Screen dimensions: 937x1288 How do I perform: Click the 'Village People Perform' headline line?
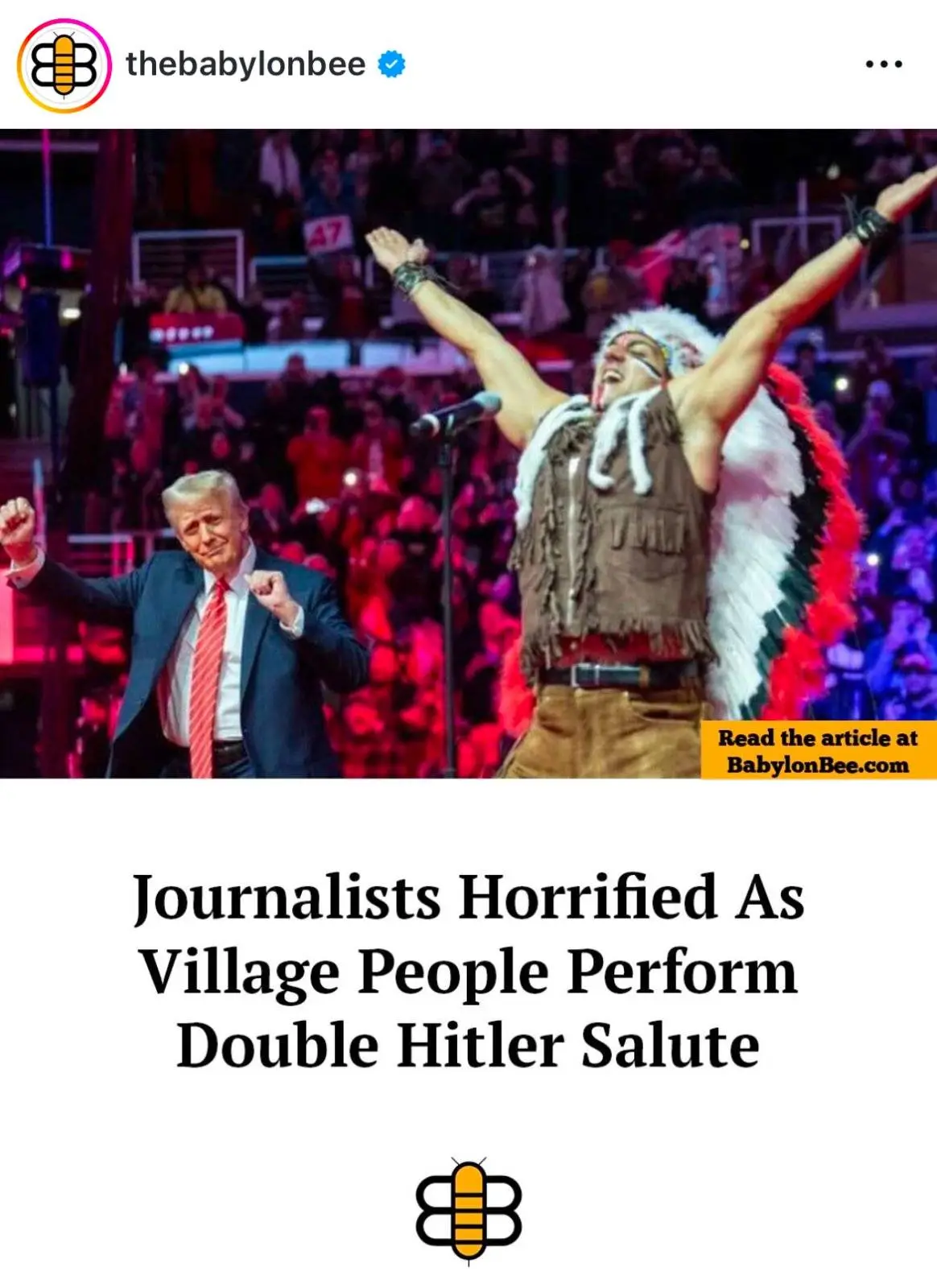(468, 972)
